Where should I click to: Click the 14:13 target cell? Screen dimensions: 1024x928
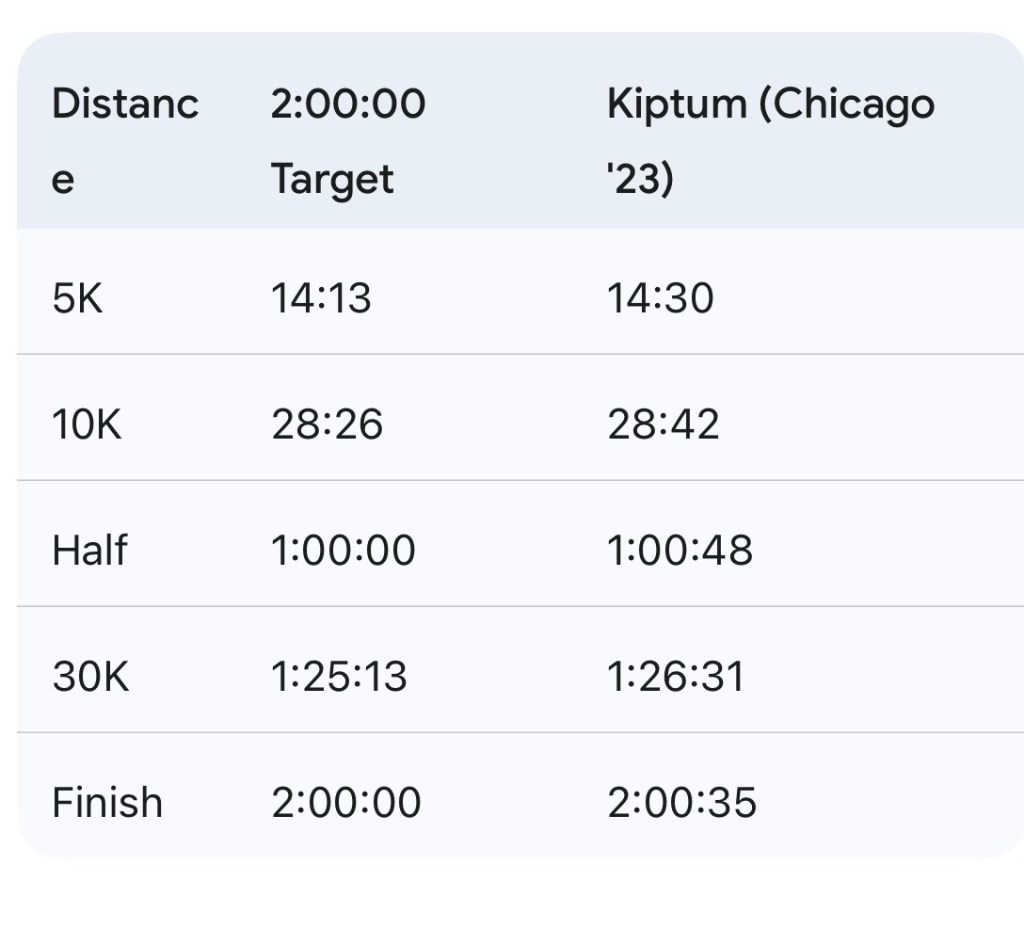[321, 298]
